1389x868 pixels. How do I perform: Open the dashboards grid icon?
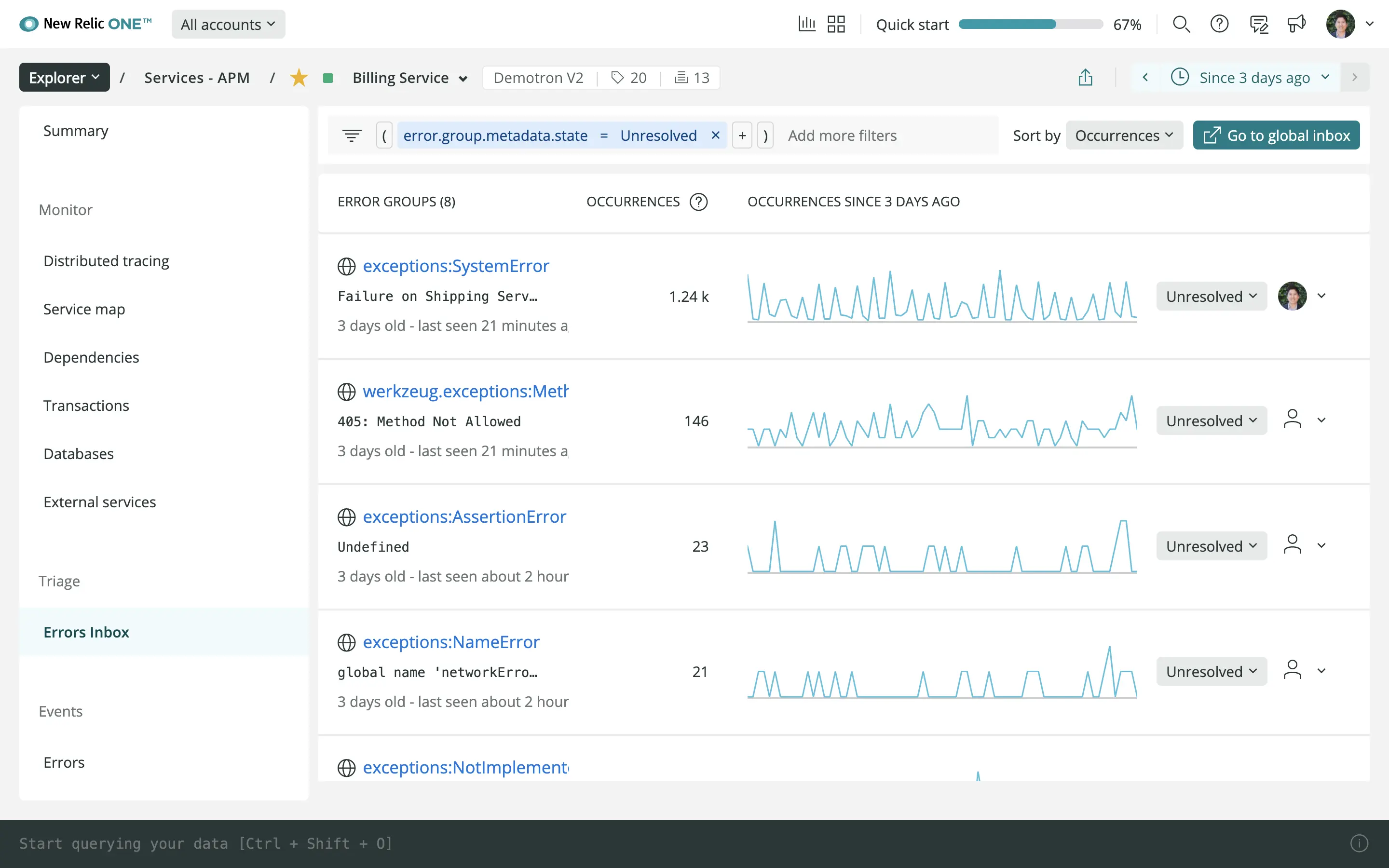coord(836,24)
